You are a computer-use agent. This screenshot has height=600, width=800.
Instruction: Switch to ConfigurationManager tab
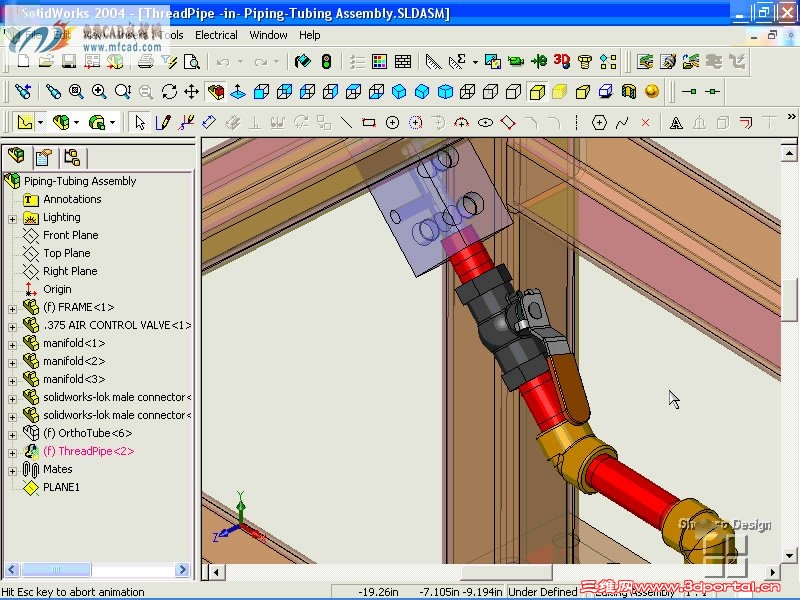tap(72, 158)
